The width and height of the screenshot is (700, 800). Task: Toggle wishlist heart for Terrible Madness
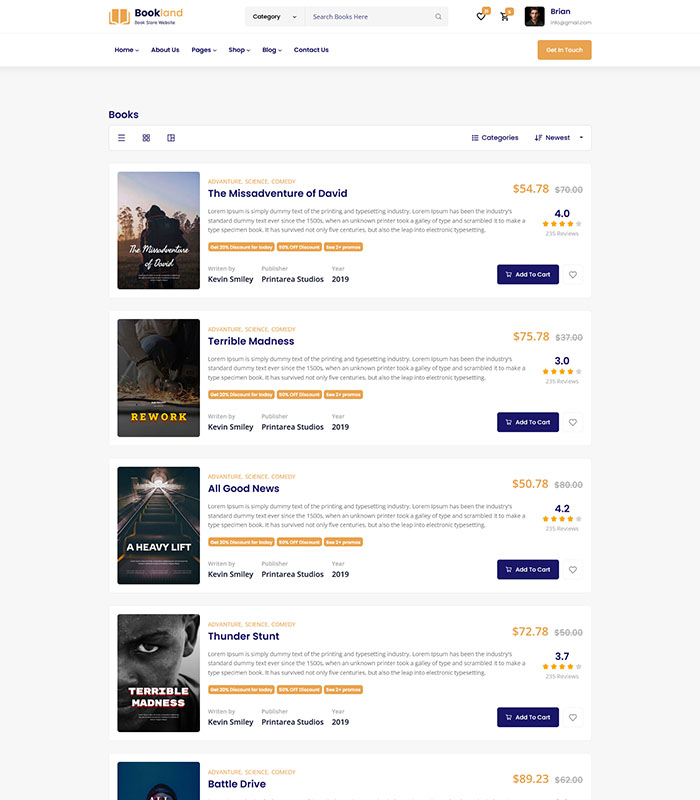[x=573, y=422]
